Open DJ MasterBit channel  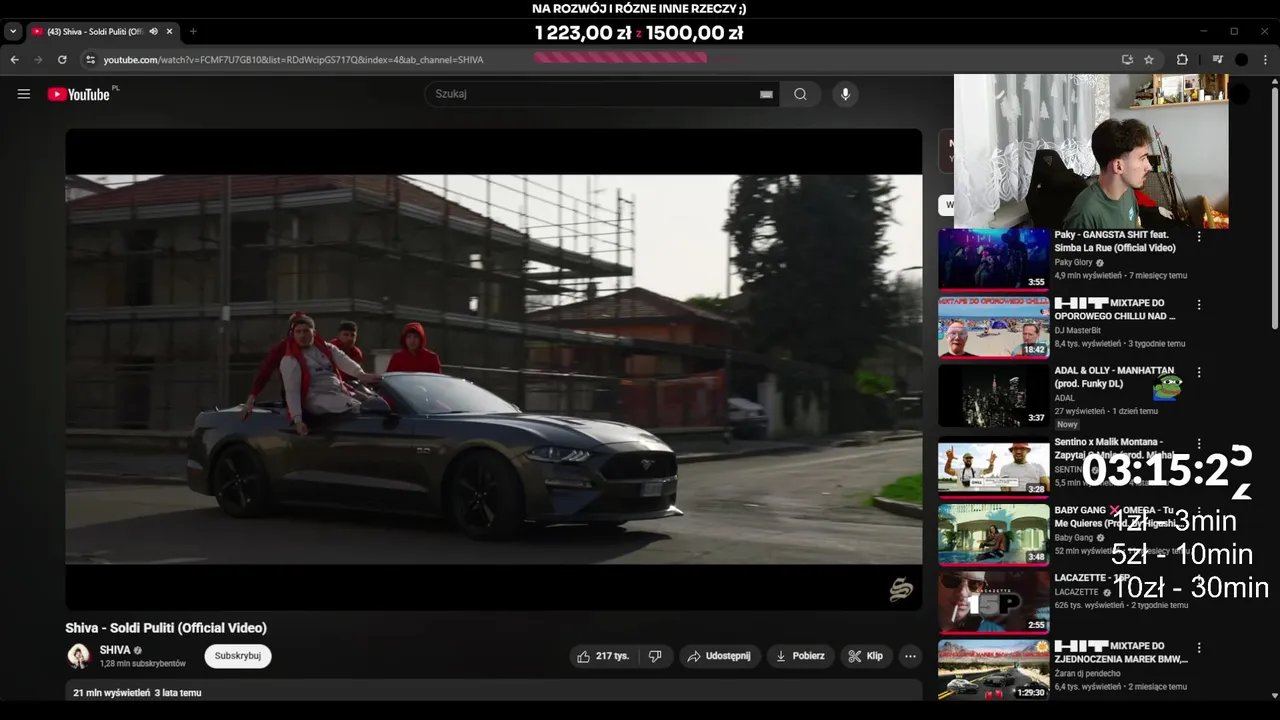(1077, 330)
